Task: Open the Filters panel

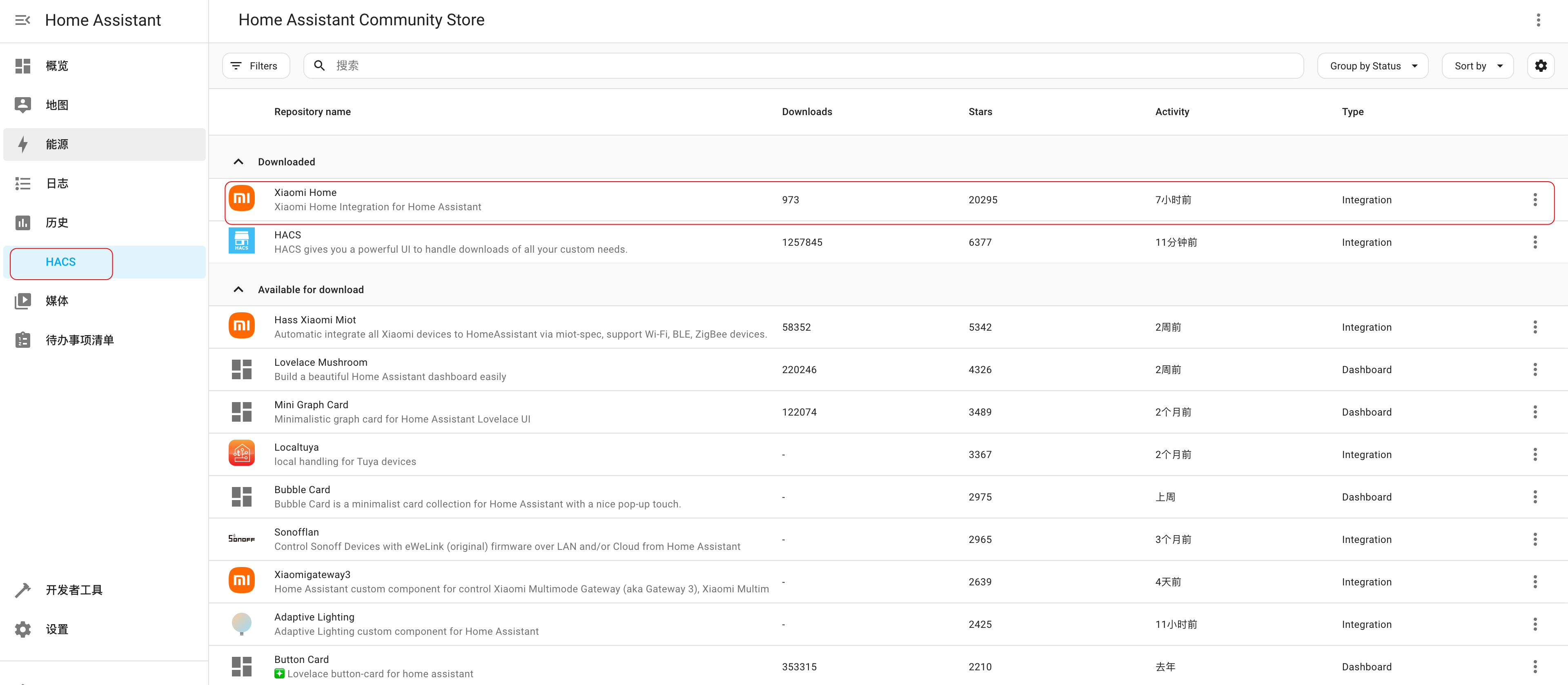Action: click(256, 66)
